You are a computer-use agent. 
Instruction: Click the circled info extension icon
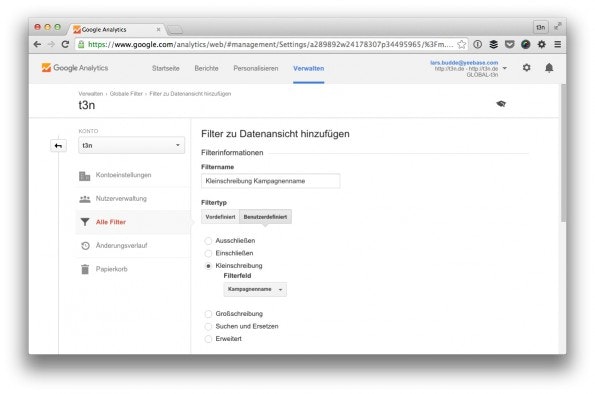(x=477, y=44)
